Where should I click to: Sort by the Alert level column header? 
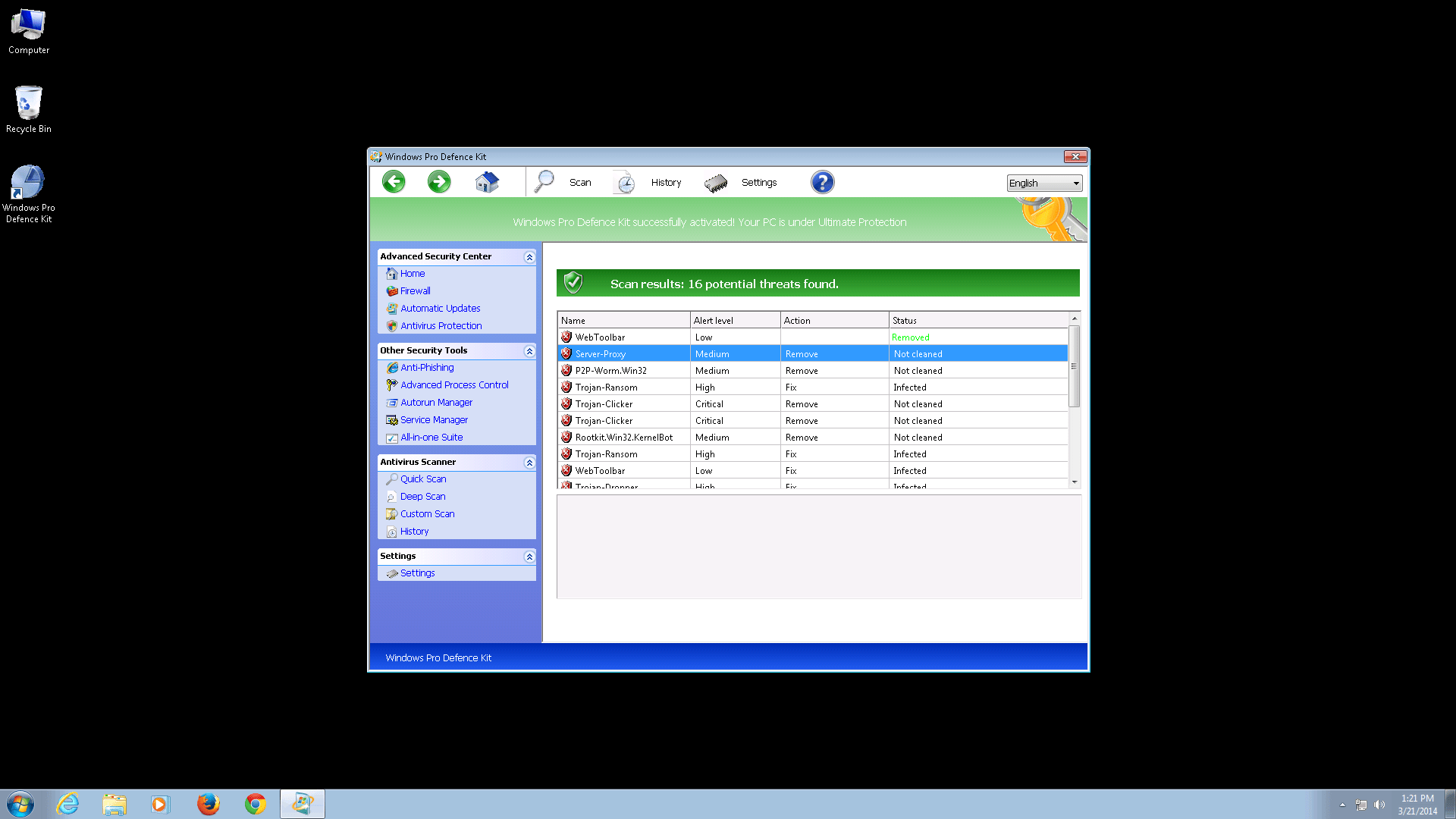point(734,321)
